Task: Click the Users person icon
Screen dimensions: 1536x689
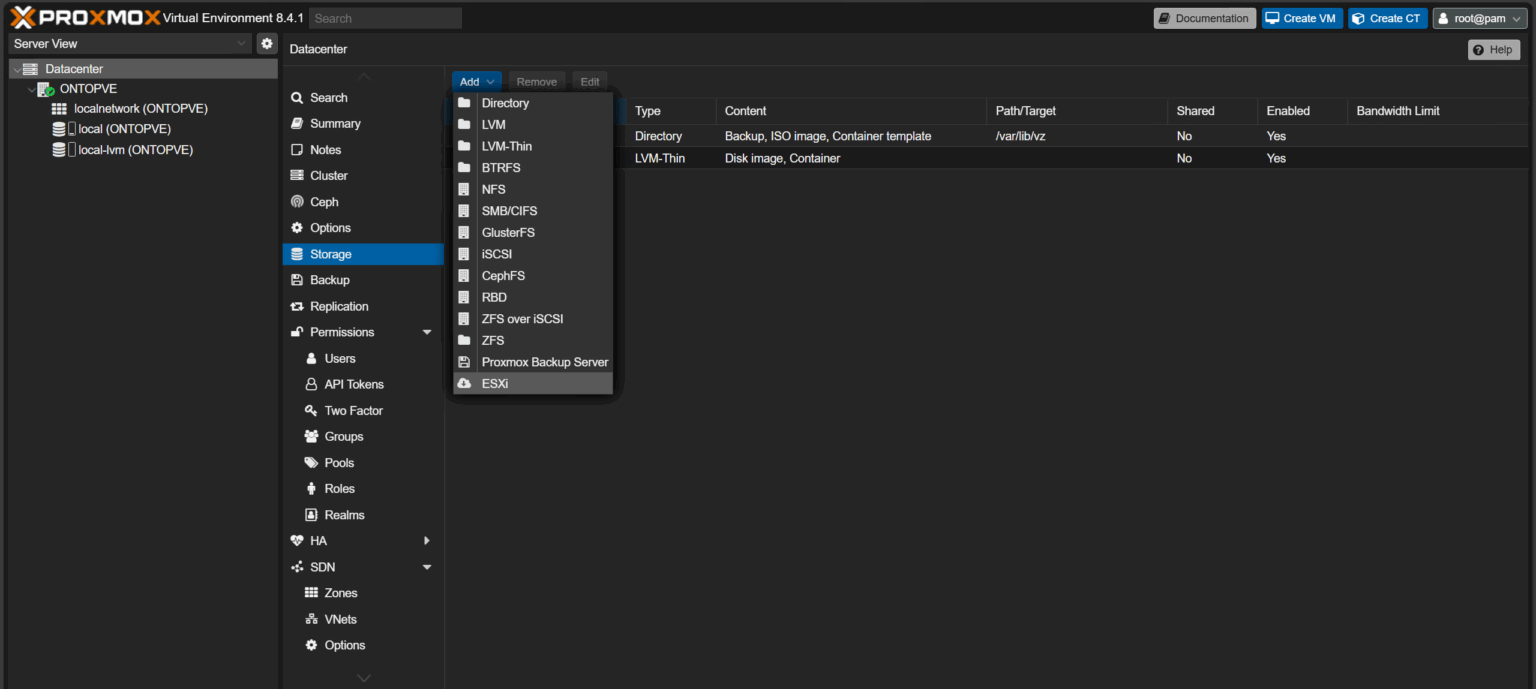Action: (311, 358)
